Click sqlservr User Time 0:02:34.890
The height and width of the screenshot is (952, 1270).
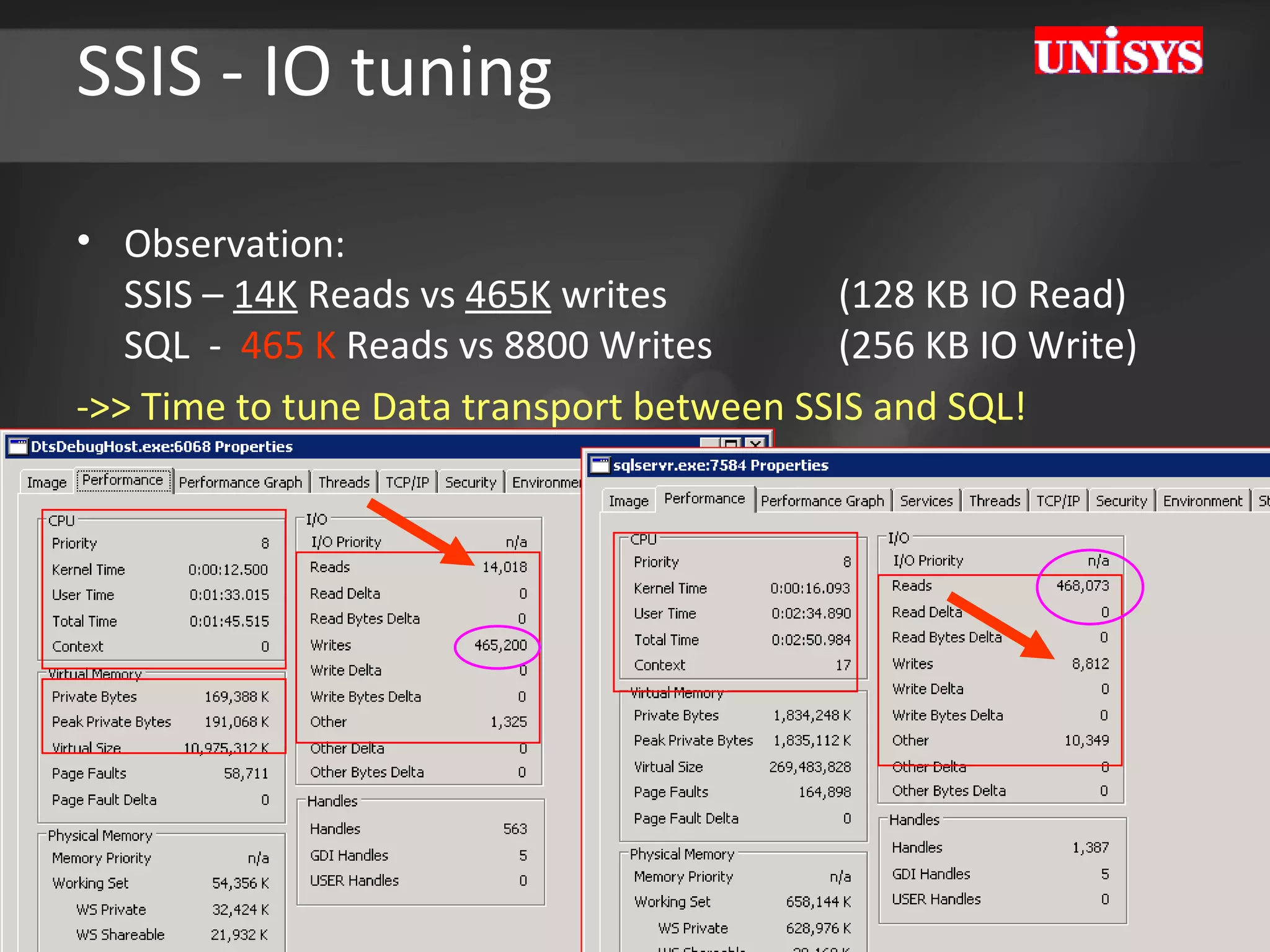tap(811, 614)
